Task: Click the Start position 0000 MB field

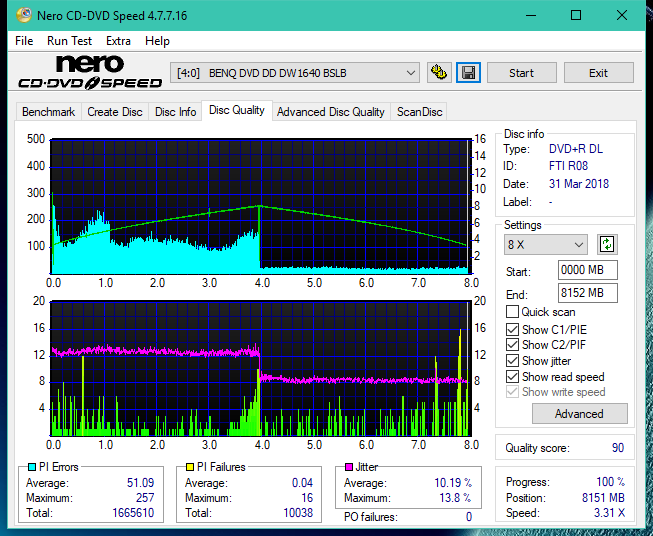Action: [587, 270]
